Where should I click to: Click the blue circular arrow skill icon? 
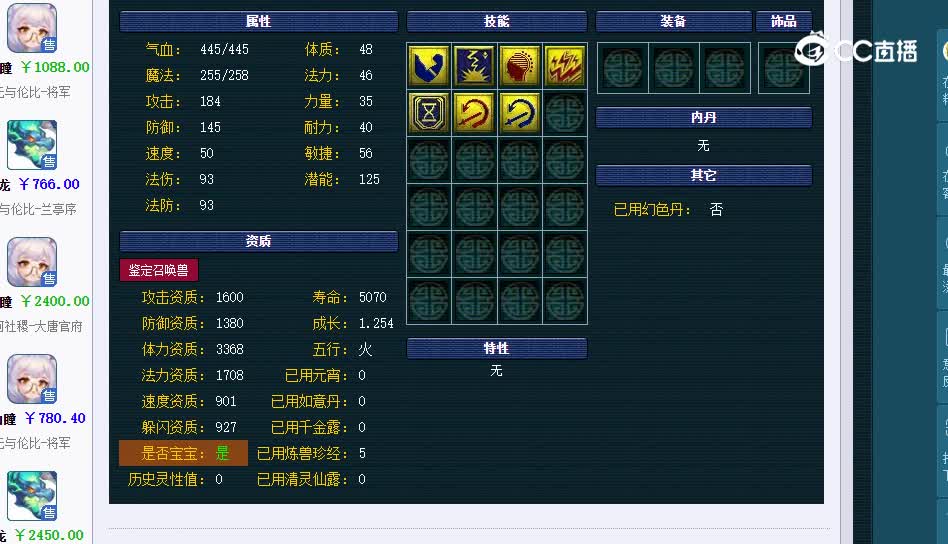coord(519,112)
